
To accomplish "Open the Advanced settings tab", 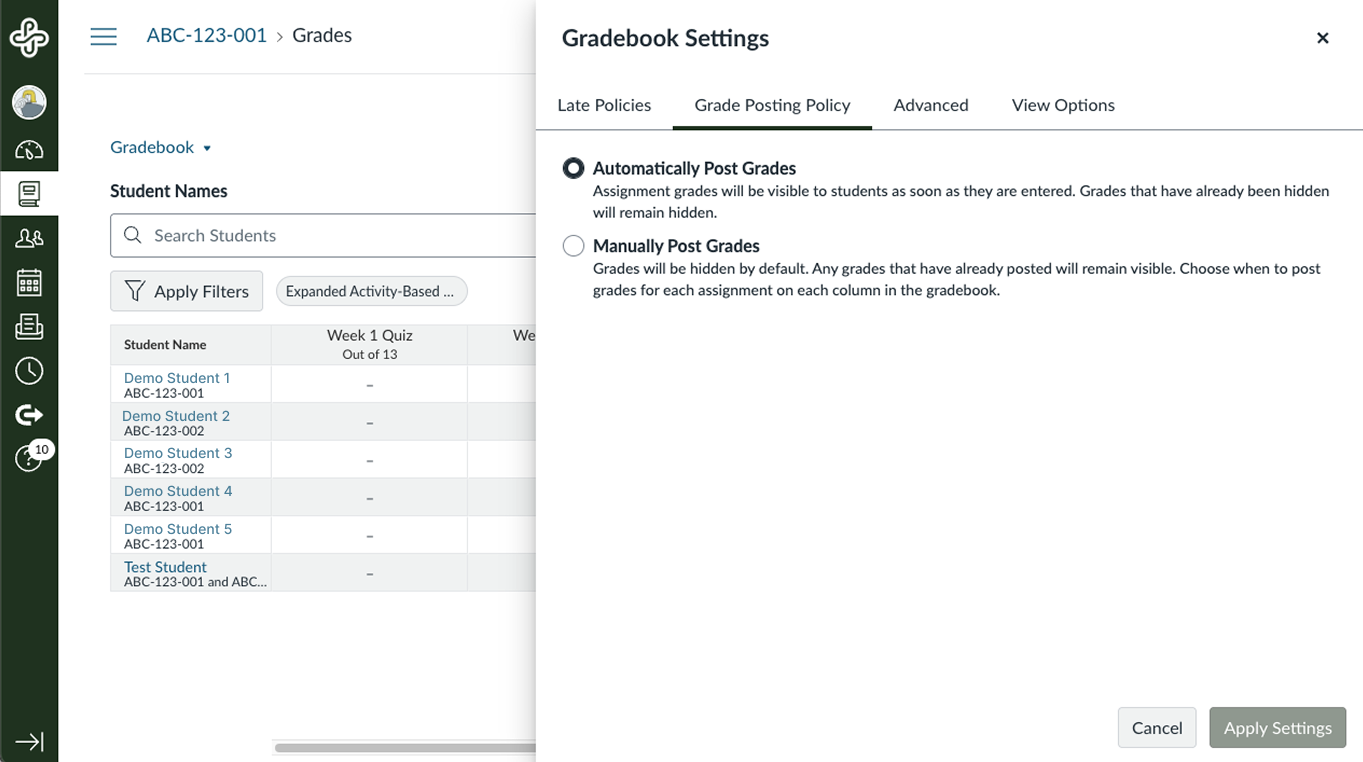I will [930, 105].
